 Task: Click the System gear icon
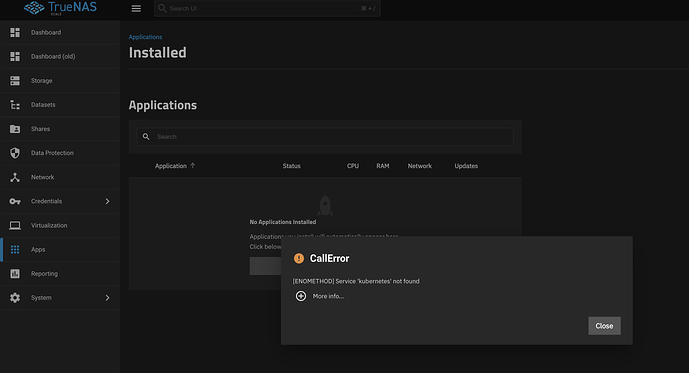15,298
